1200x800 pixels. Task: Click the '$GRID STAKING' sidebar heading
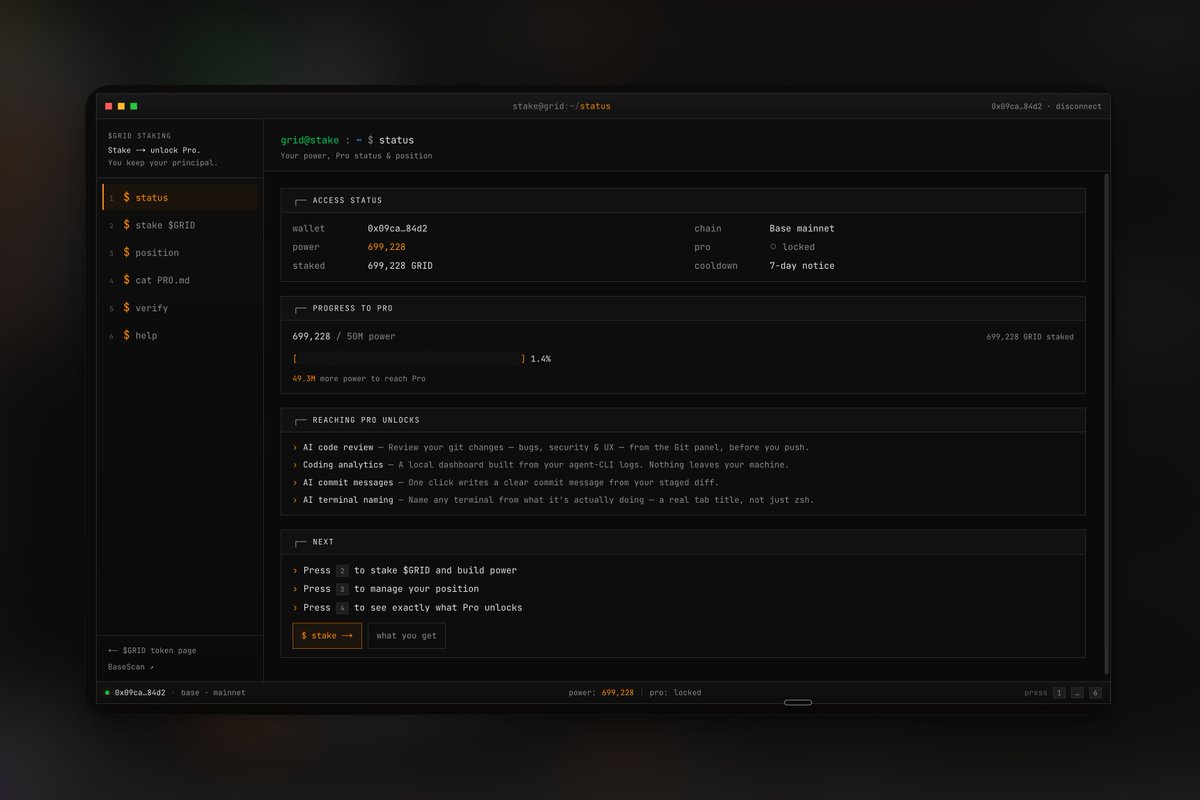139,135
